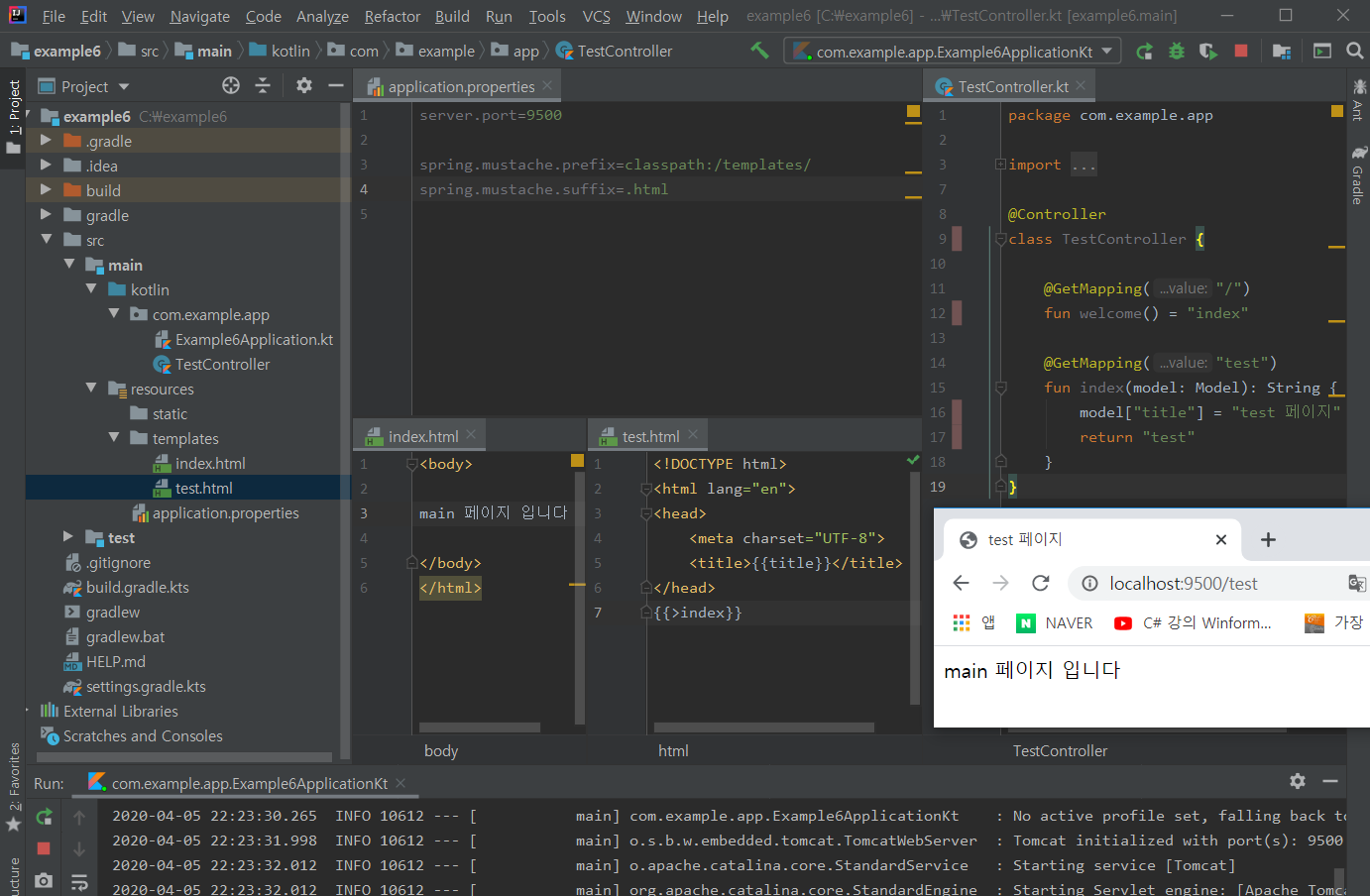Close the test.html editor tab
The image size is (1370, 896).
coord(693,435)
